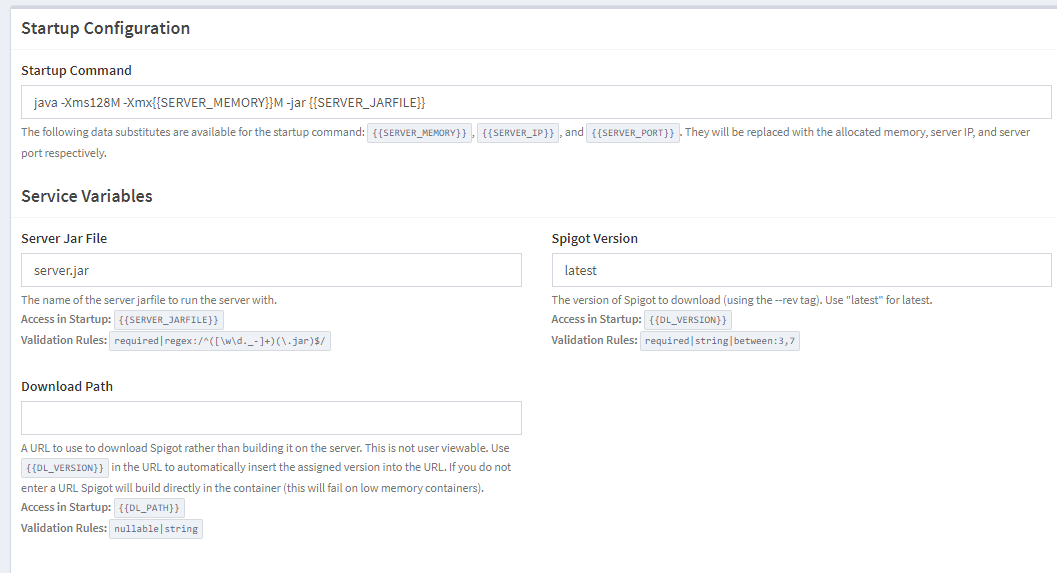Image resolution: width=1057 pixels, height=573 pixels.
Task: Click the {{DL_PATH}} Access in Startup tag
Action: pos(148,508)
